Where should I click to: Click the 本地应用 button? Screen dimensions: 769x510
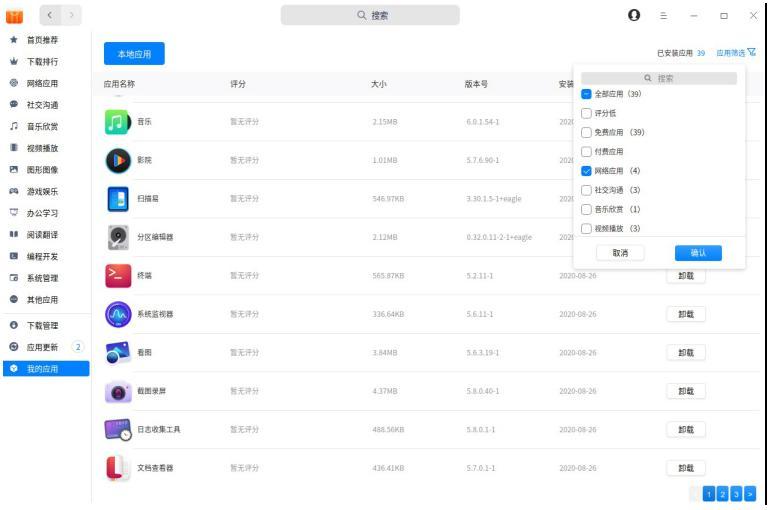click(x=134, y=54)
